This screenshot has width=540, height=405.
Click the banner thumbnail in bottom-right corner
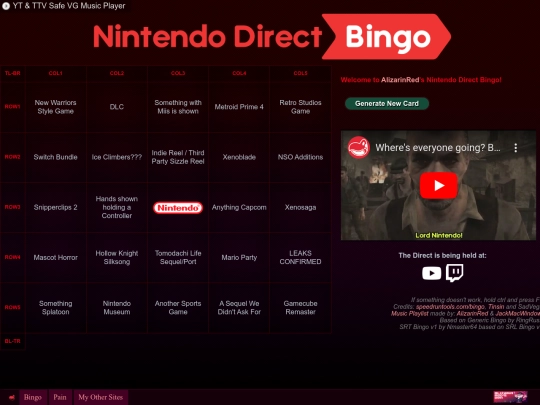tap(510, 397)
